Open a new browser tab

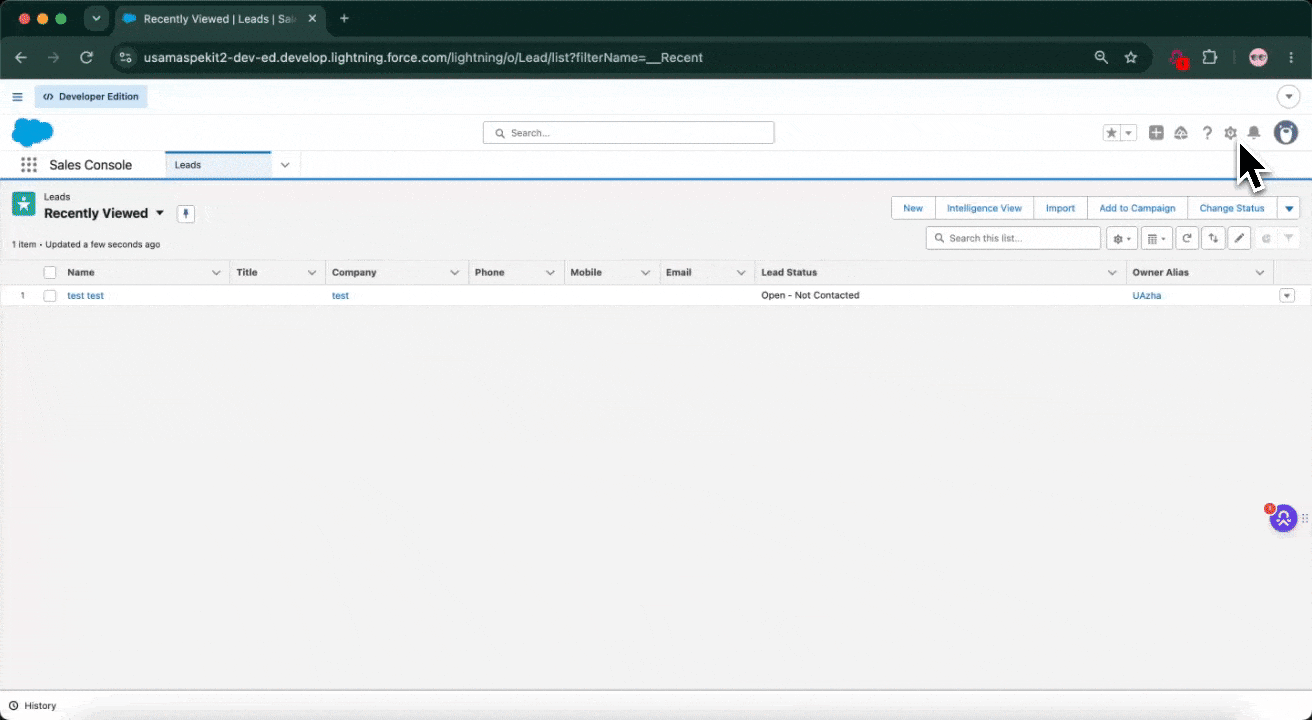pos(344,19)
